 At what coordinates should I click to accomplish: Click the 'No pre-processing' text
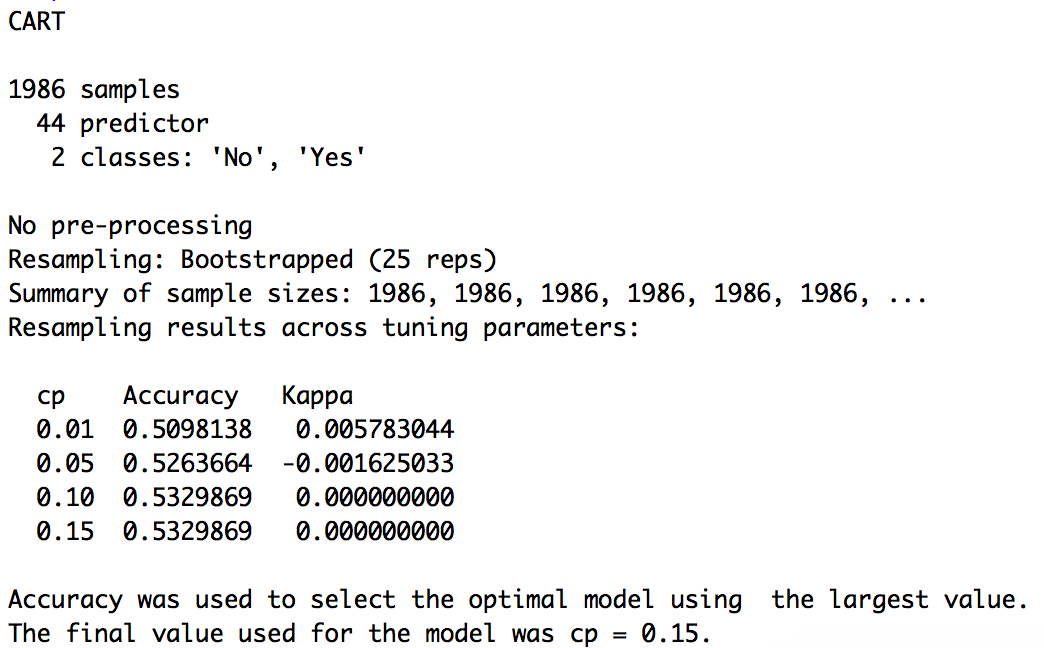(x=130, y=226)
